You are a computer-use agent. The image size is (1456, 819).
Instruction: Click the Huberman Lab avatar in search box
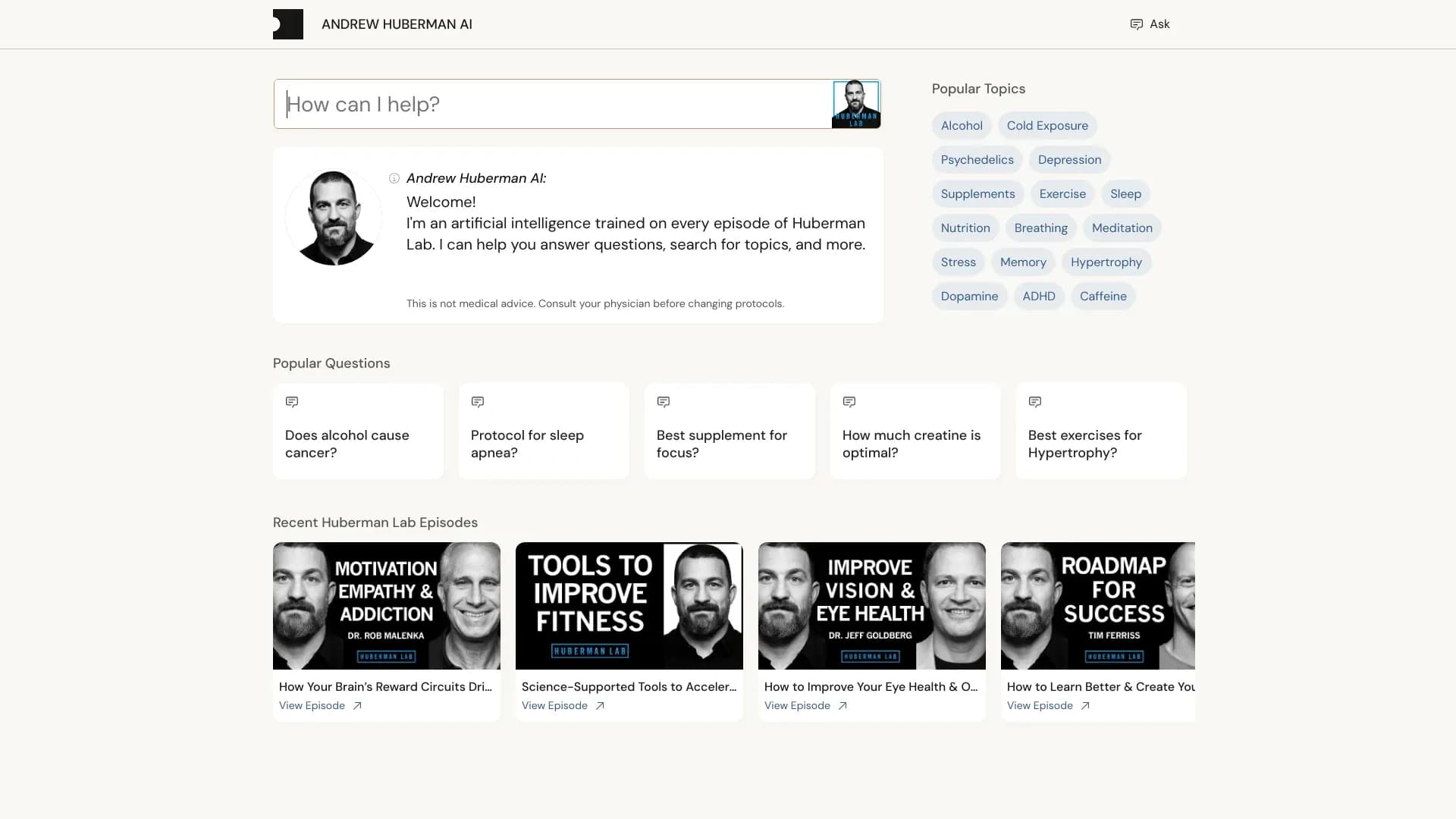pos(856,105)
